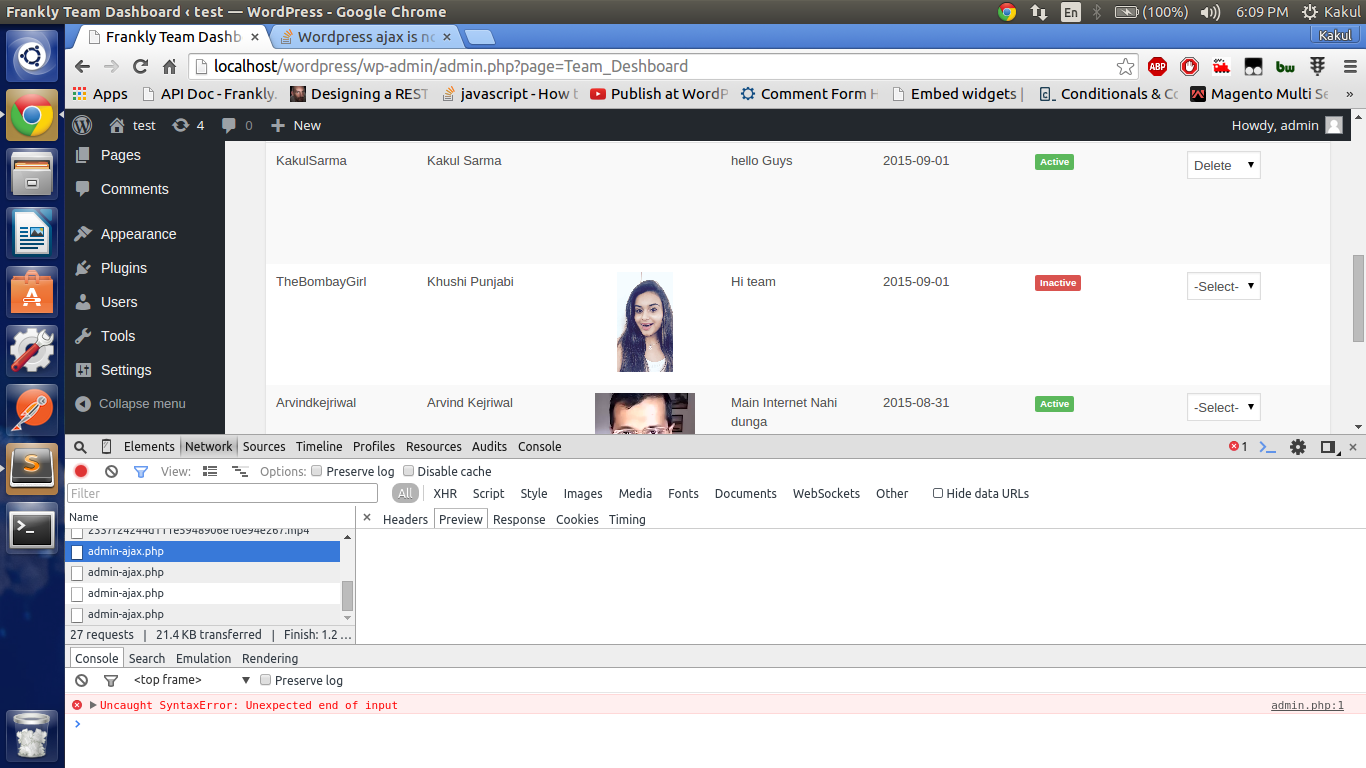This screenshot has width=1366, height=768.
Task: Click the DevTools record network log button
Action: pos(81,471)
